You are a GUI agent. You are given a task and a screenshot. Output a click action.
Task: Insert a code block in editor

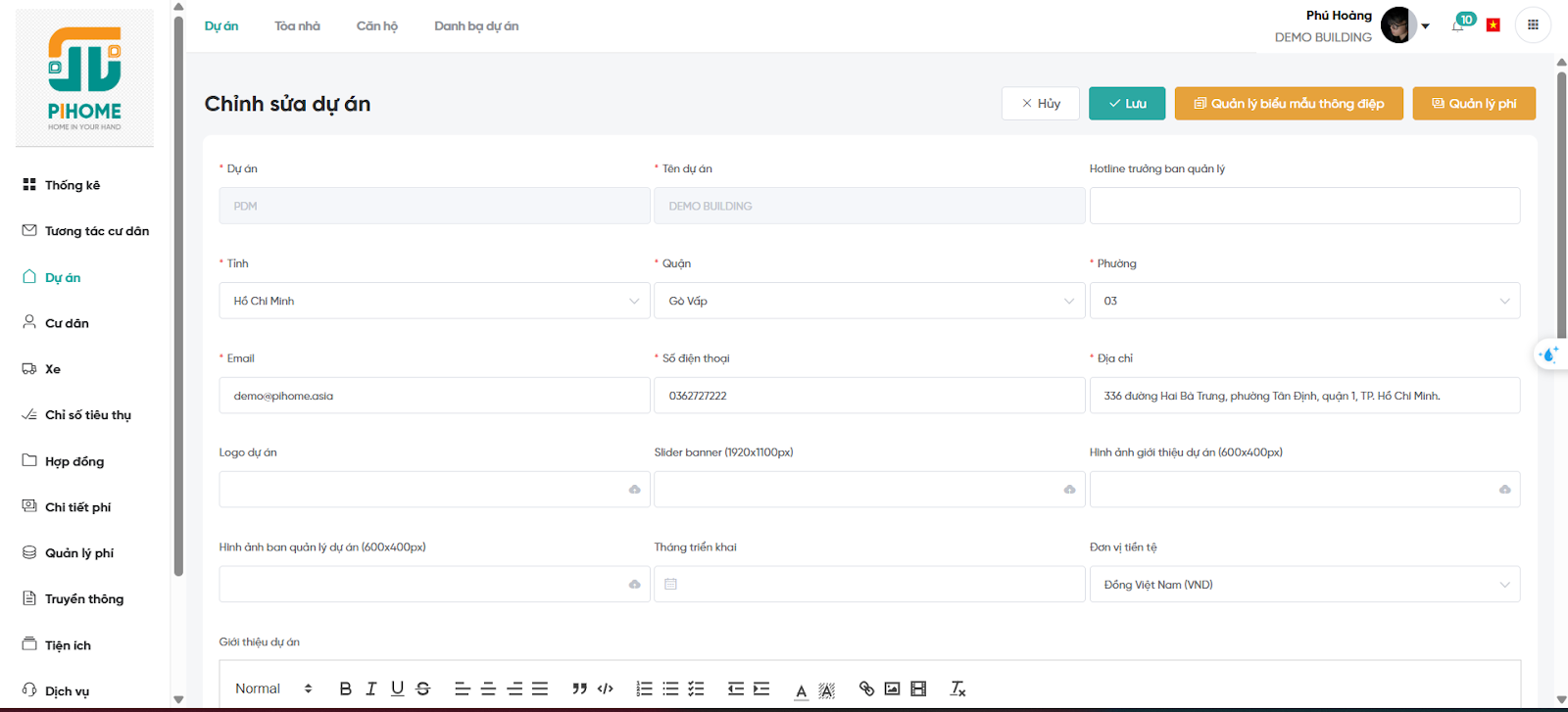point(606,688)
